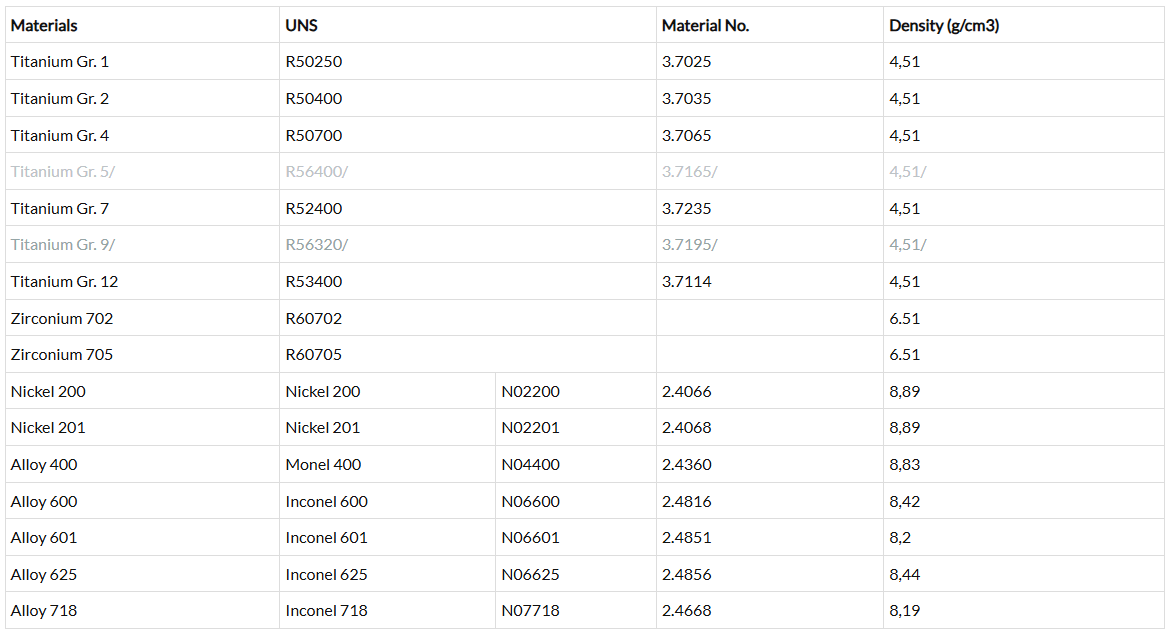The height and width of the screenshot is (637, 1170).
Task: Select the greyed-out R56320/ cell
Action: point(317,245)
